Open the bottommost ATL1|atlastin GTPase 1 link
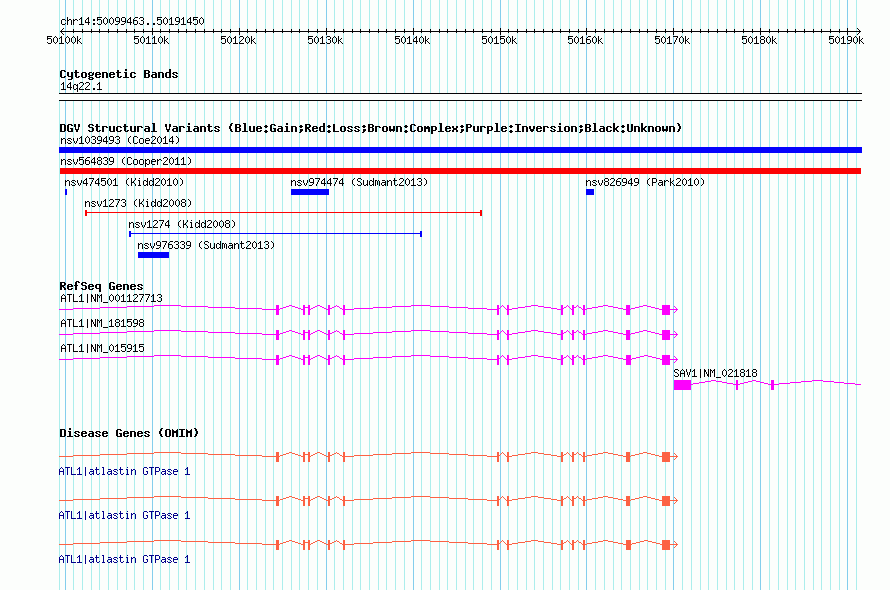 pos(124,559)
